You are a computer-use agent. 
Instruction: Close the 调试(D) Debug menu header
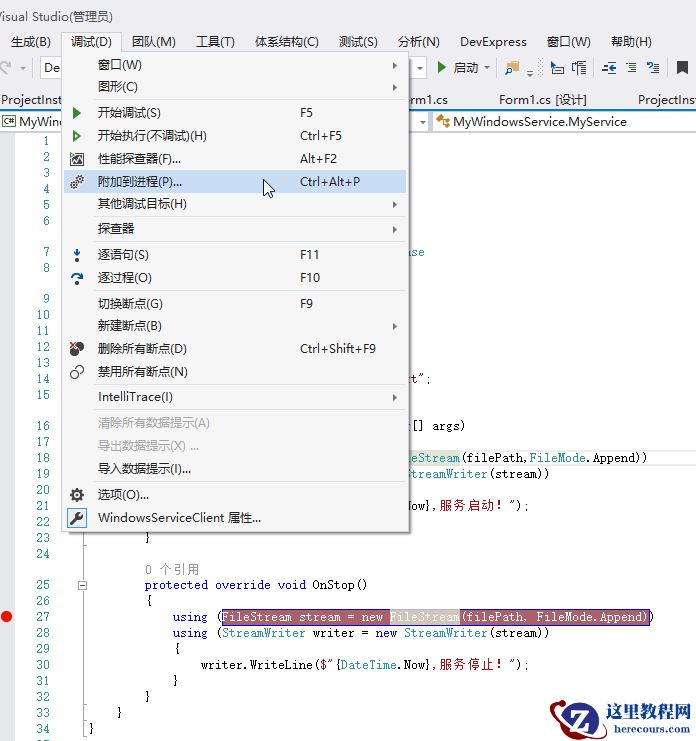91,42
